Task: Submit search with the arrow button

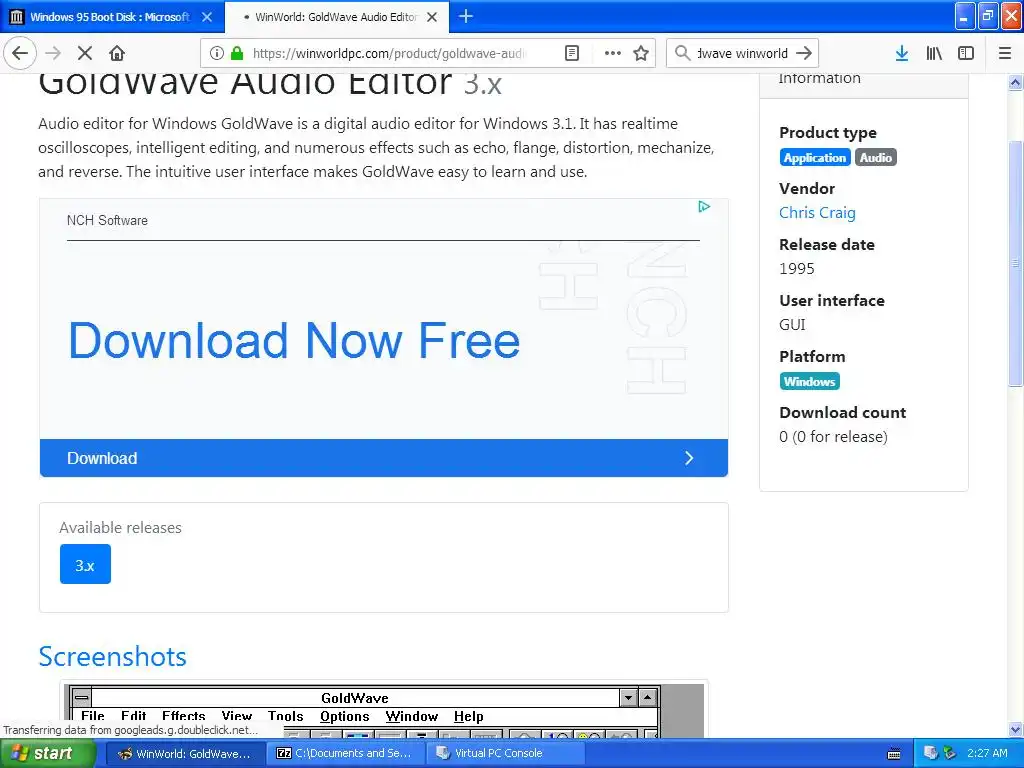Action: click(x=804, y=53)
